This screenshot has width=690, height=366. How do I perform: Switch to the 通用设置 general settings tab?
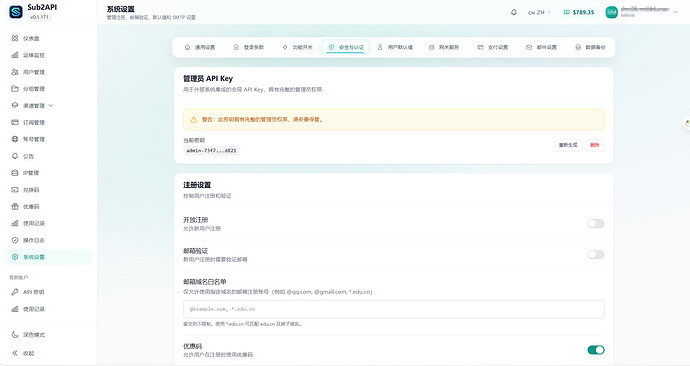pos(200,47)
